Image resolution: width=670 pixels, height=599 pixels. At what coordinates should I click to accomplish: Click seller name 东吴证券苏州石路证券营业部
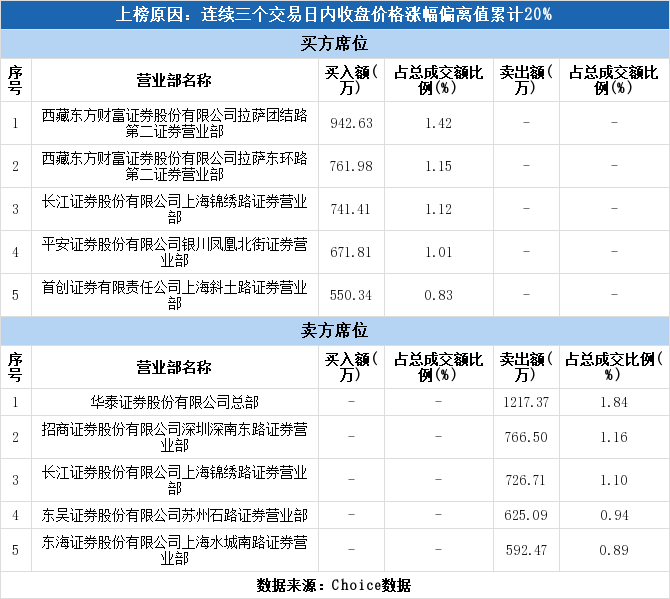(174, 515)
